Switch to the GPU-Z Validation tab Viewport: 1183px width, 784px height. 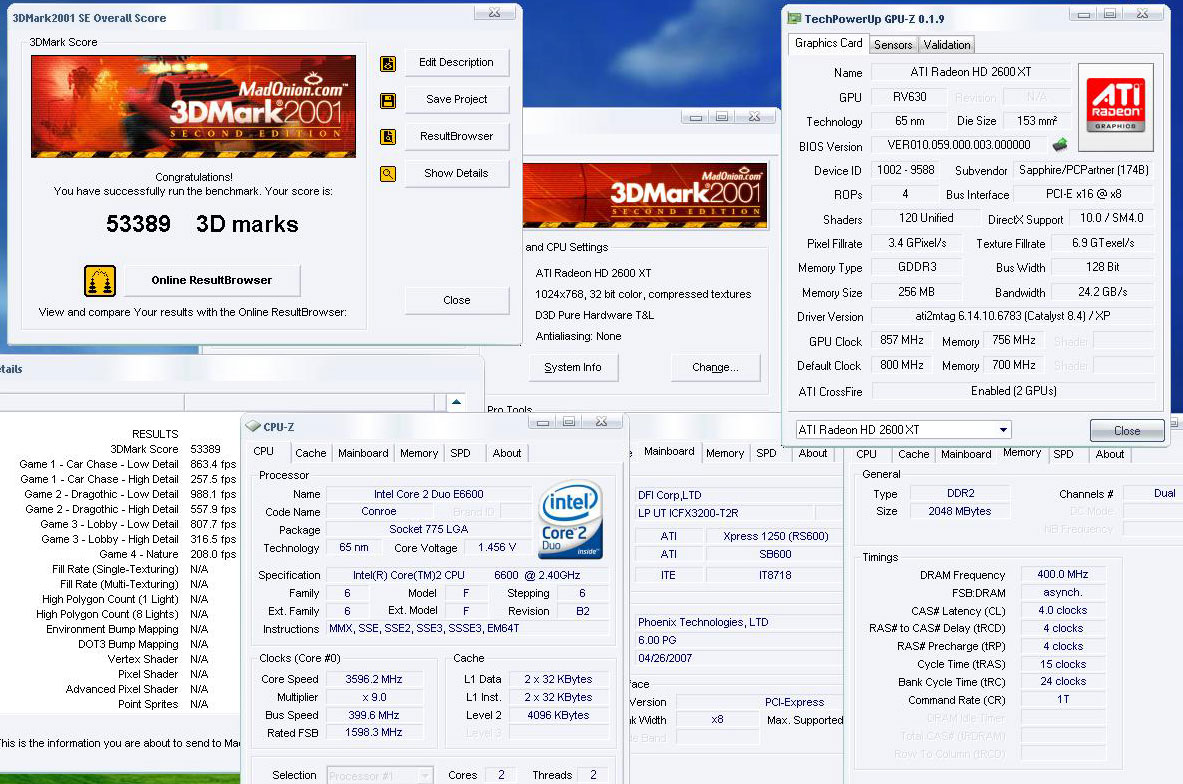947,45
